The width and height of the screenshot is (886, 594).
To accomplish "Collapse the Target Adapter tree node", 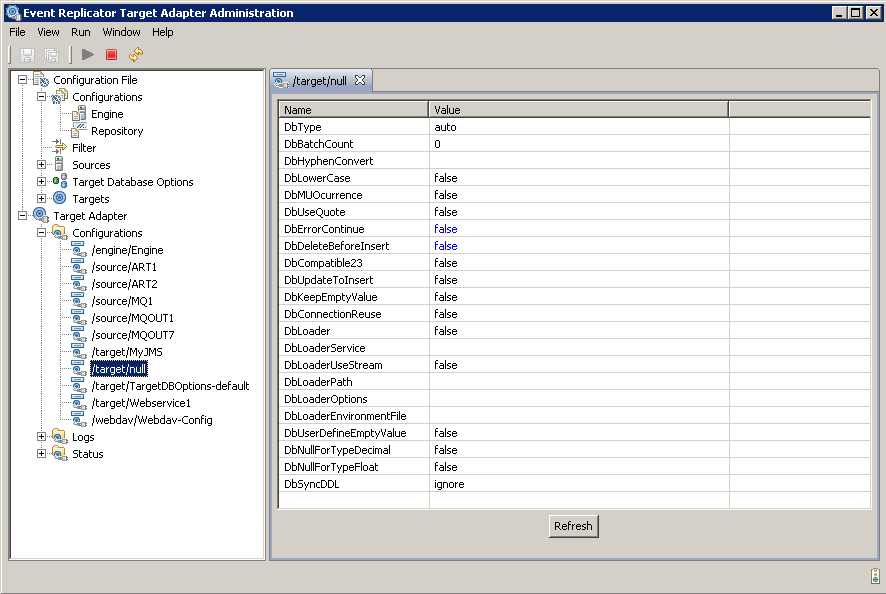I will click(23, 216).
